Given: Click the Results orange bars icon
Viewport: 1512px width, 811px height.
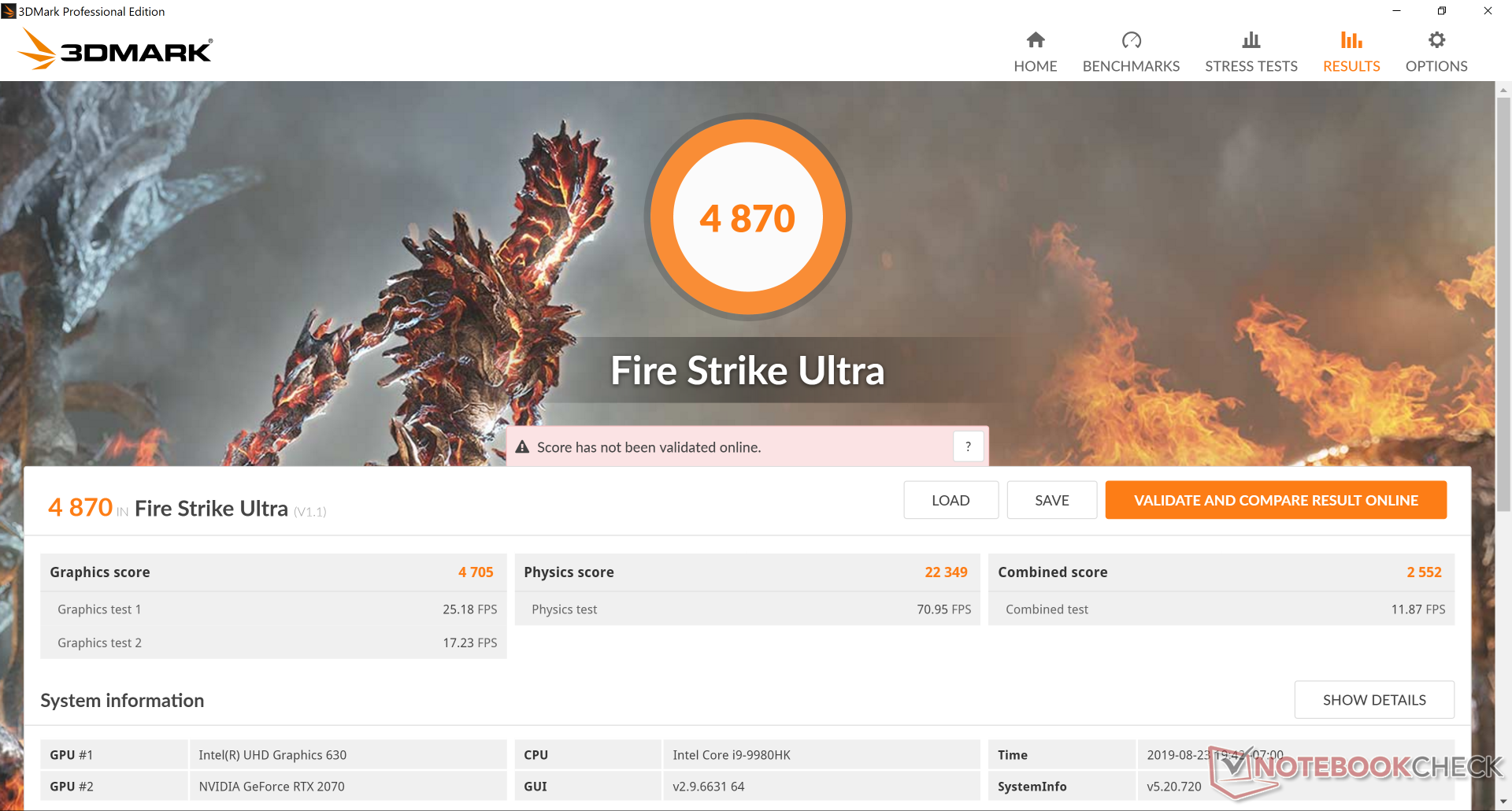Looking at the screenshot, I should (x=1351, y=39).
